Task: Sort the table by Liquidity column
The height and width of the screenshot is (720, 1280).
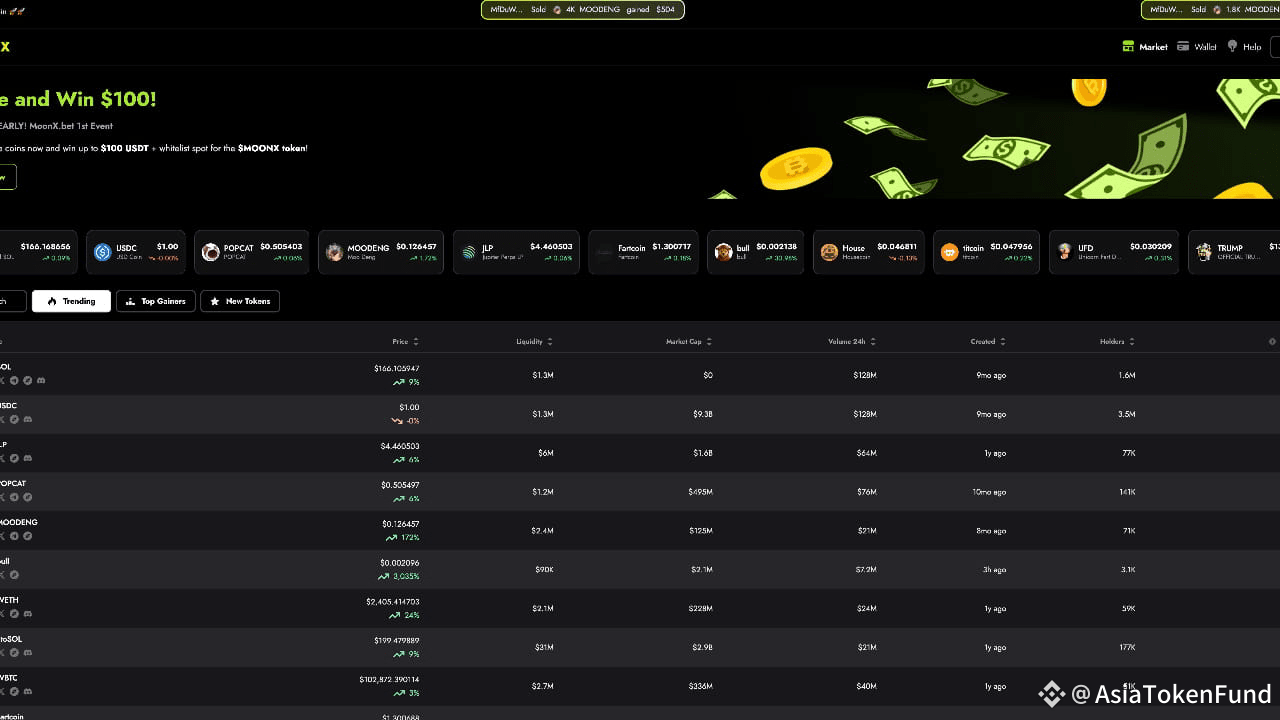Action: [534, 341]
